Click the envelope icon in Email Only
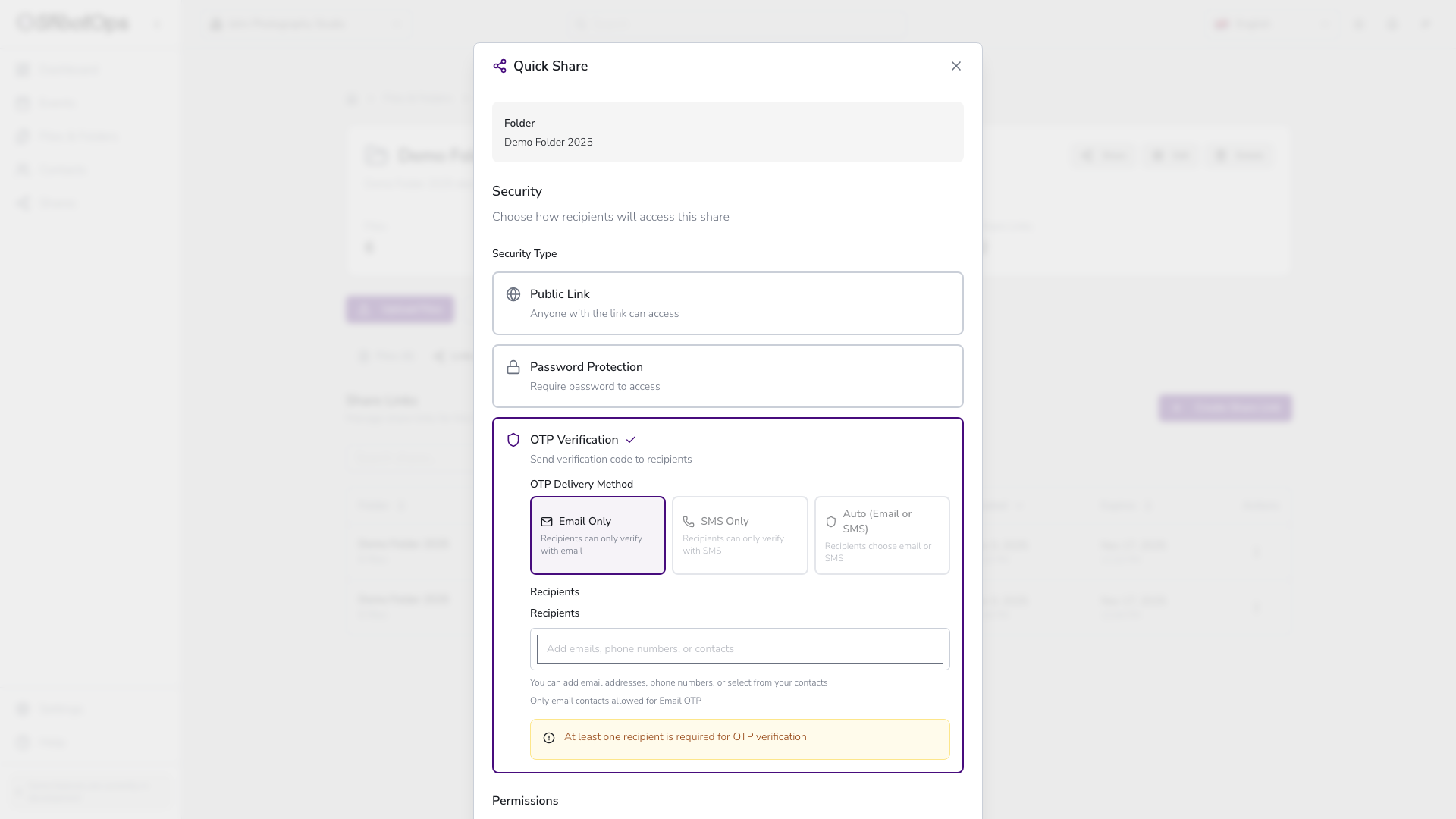This screenshot has height=819, width=1456. [x=546, y=522]
